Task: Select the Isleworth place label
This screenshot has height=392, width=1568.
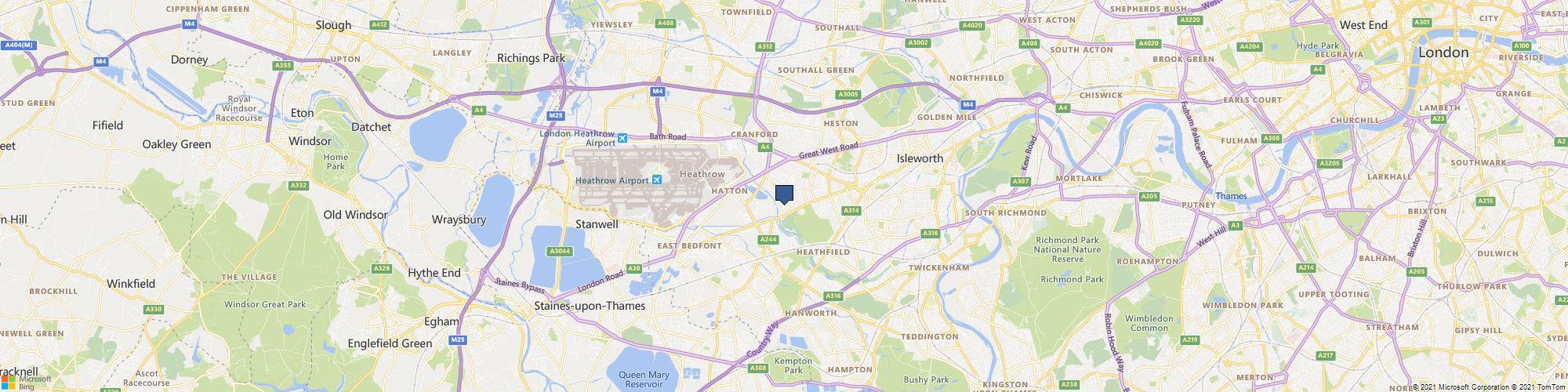Action: pos(920,158)
